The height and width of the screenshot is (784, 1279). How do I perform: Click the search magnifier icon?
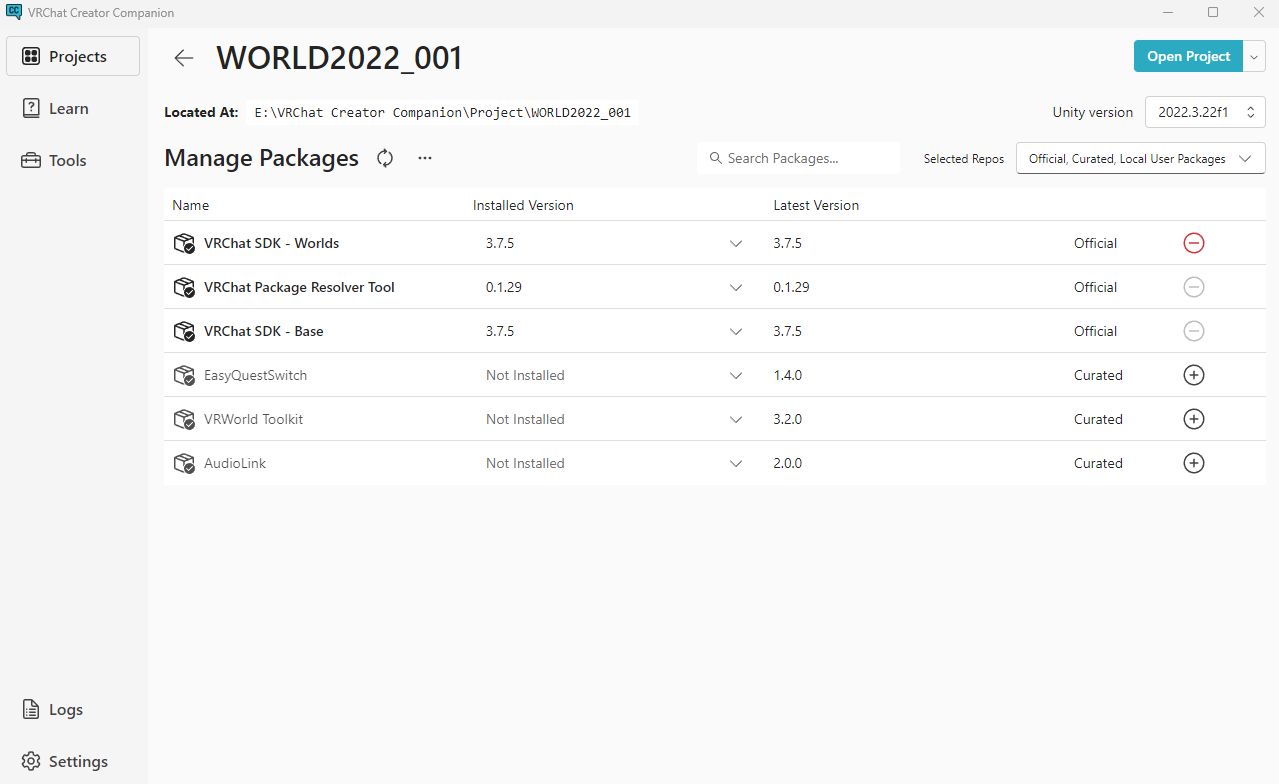coord(715,158)
